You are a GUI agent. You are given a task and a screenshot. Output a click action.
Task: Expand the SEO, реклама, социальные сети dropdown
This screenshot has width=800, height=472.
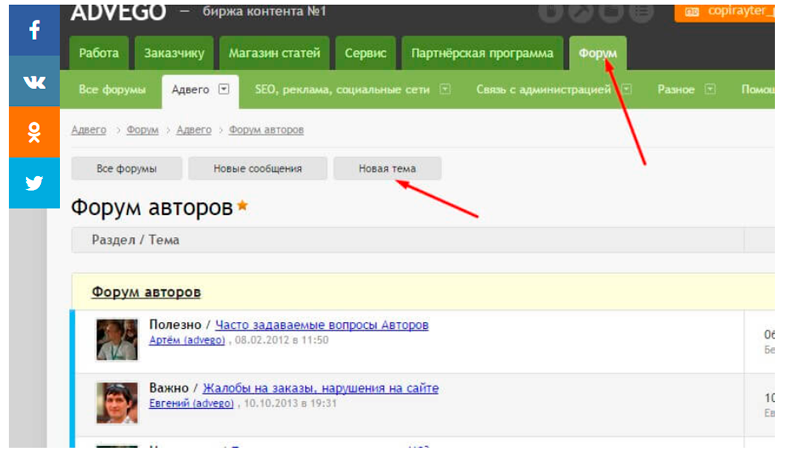pos(445,89)
